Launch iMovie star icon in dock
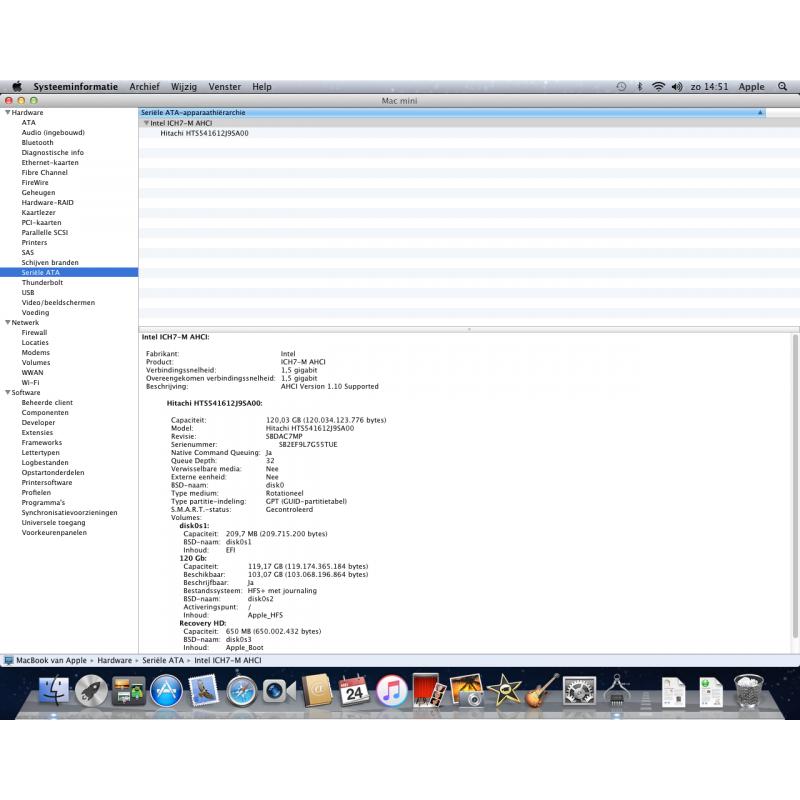The height and width of the screenshot is (800, 800). click(504, 690)
